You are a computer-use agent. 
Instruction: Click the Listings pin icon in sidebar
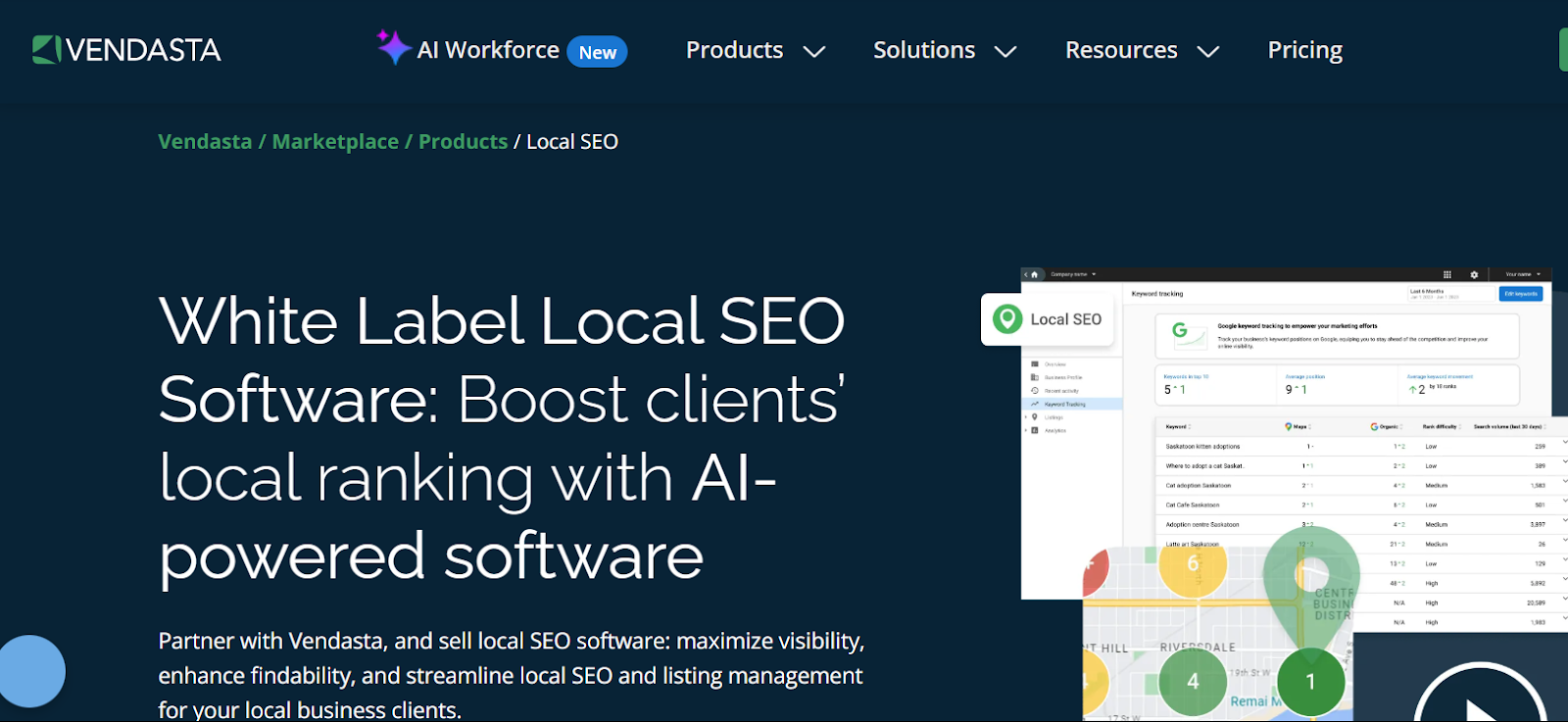coord(1035,416)
